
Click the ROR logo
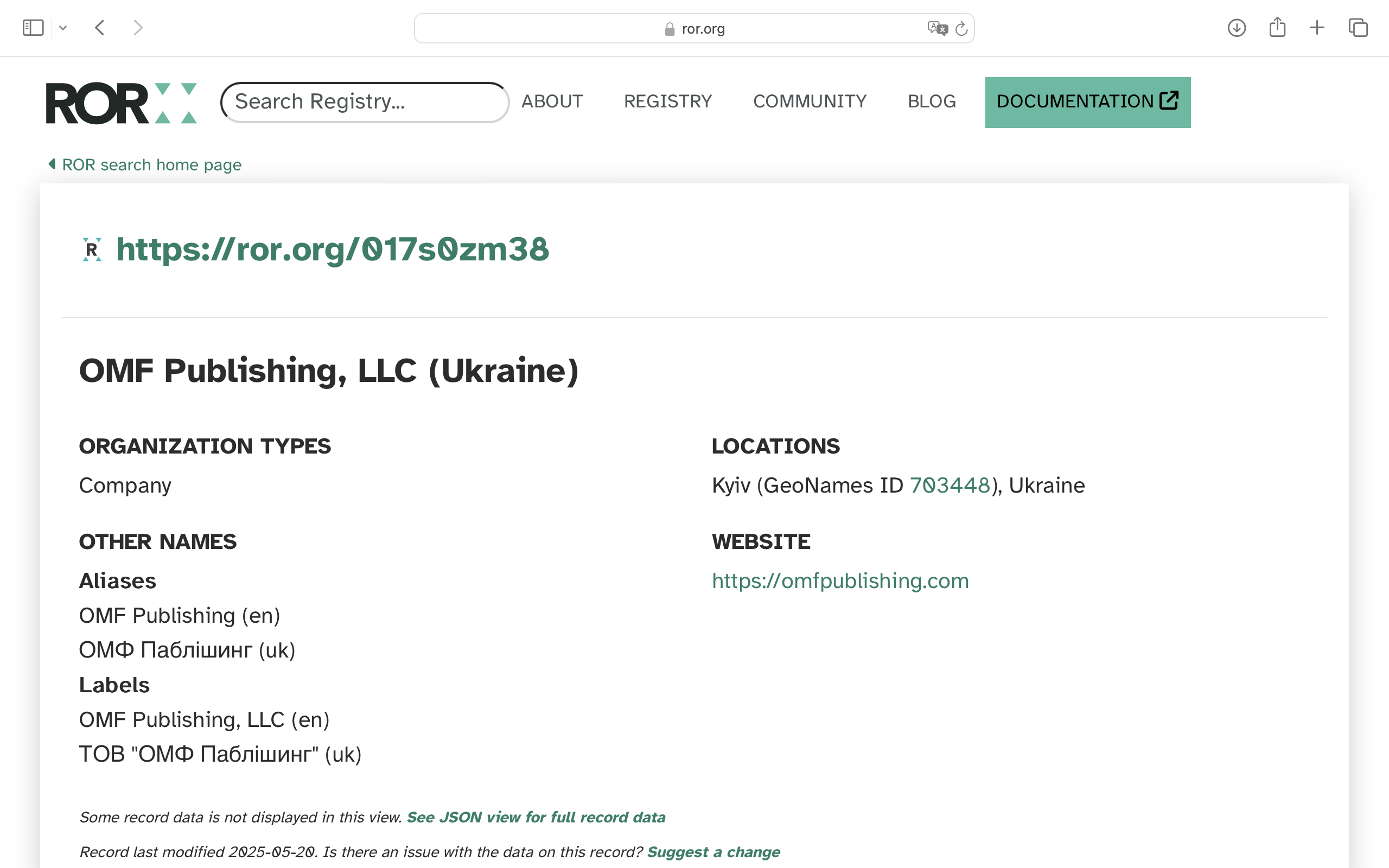[x=121, y=103]
